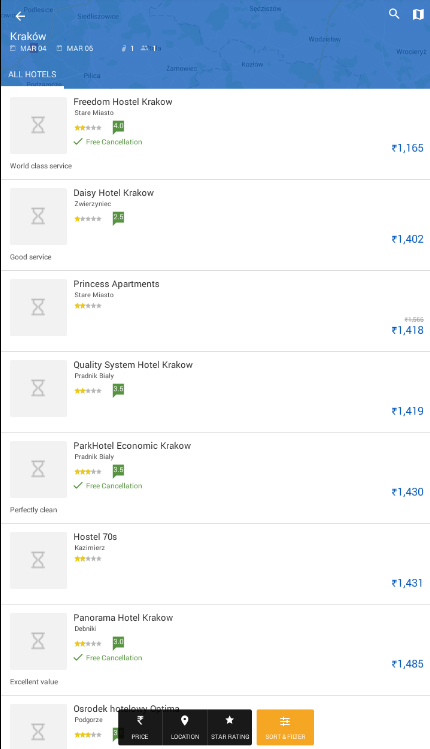Open Princess Apartments listing
430x749 pixels.
215,311
